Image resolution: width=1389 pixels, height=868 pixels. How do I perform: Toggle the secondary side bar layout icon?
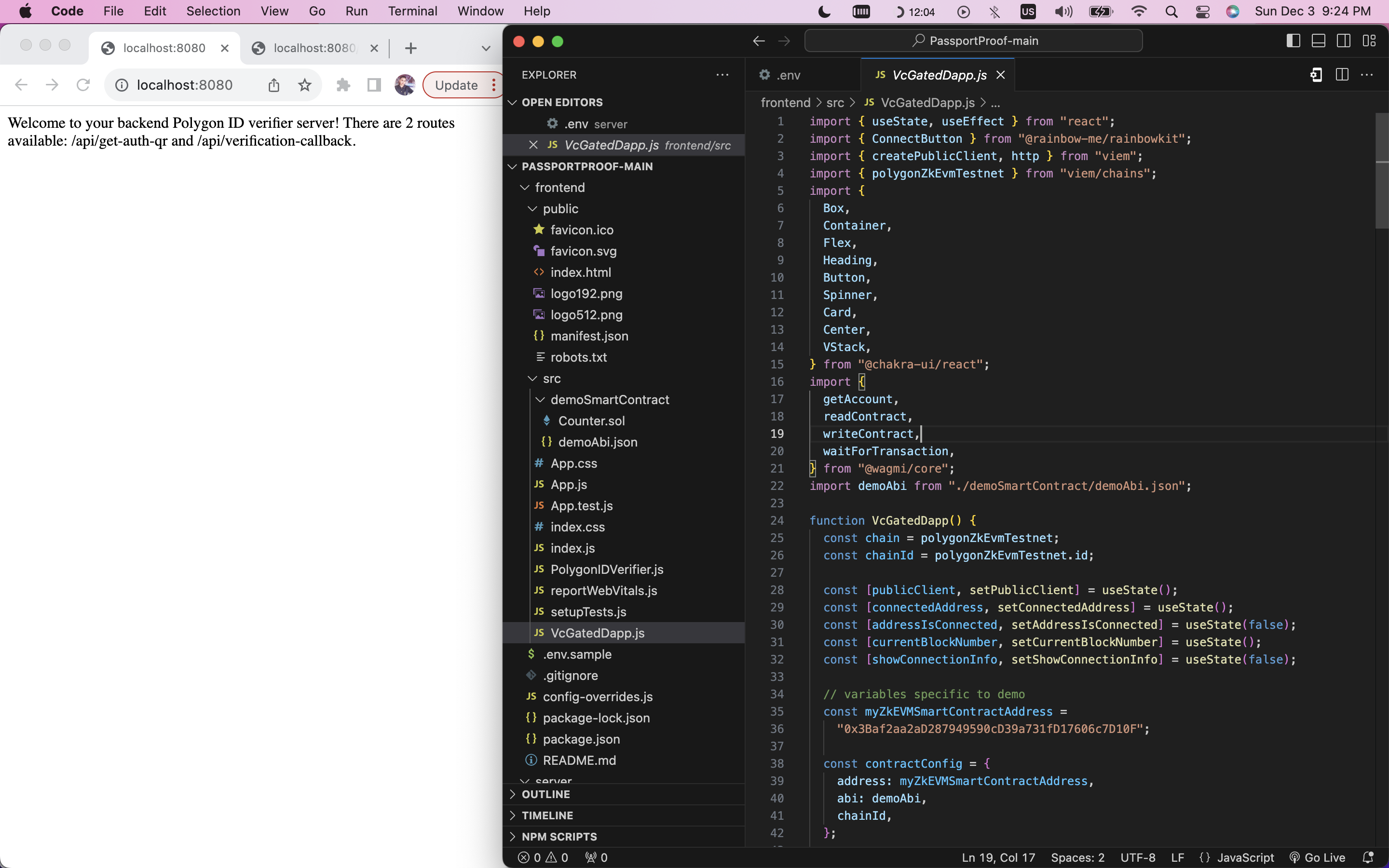1343,41
